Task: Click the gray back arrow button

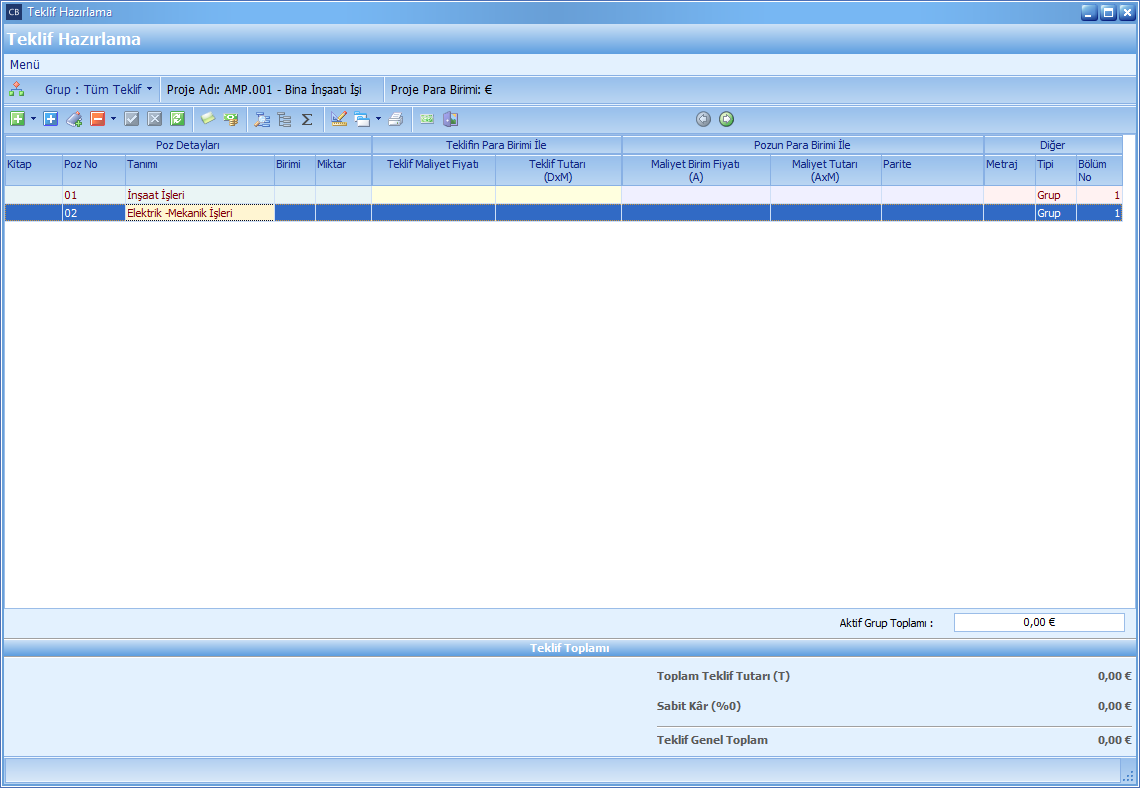Action: click(x=703, y=119)
